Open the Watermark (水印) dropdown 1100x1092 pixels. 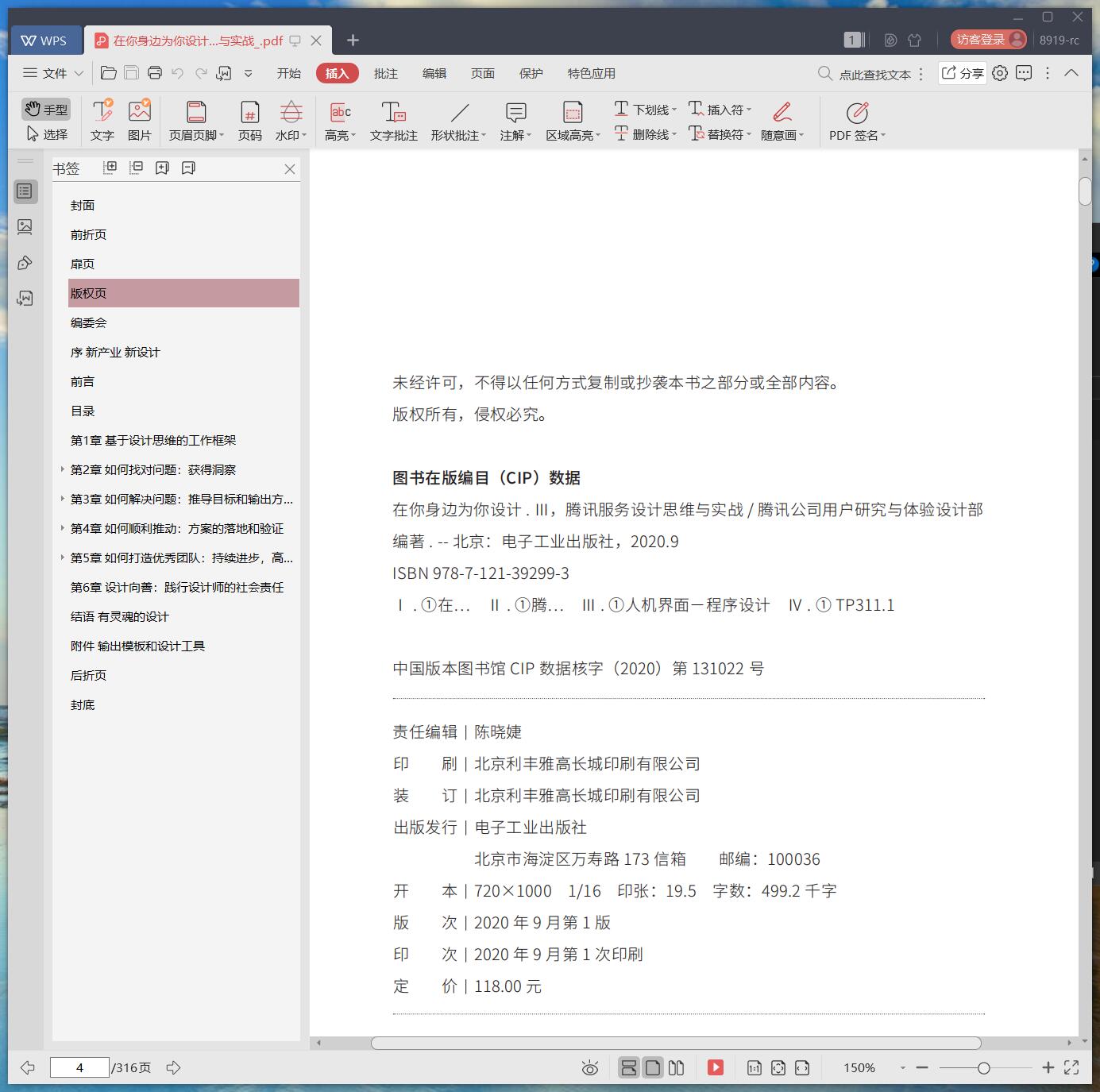coord(291,121)
